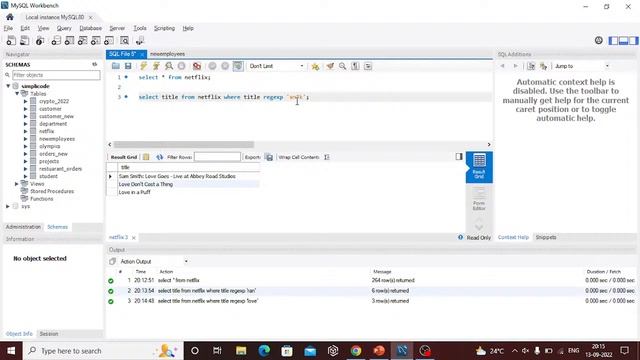Toggle the bottom output panel visibility
The height and width of the screenshot is (360, 640).
tap(623, 40)
